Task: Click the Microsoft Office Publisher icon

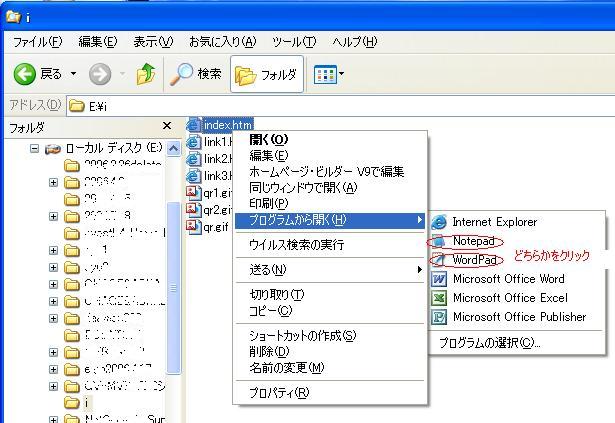Action: pos(439,317)
